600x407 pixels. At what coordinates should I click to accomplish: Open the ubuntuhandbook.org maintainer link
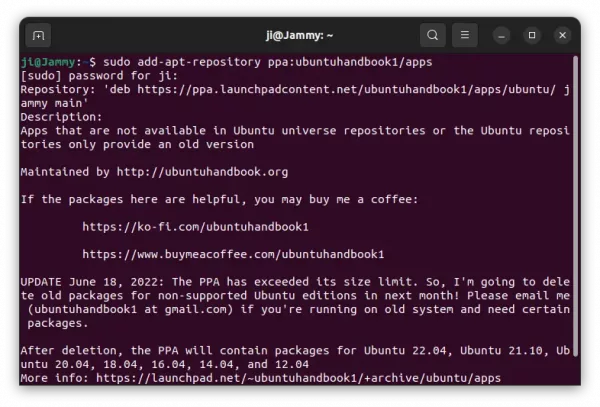pyautogui.click(x=201, y=172)
